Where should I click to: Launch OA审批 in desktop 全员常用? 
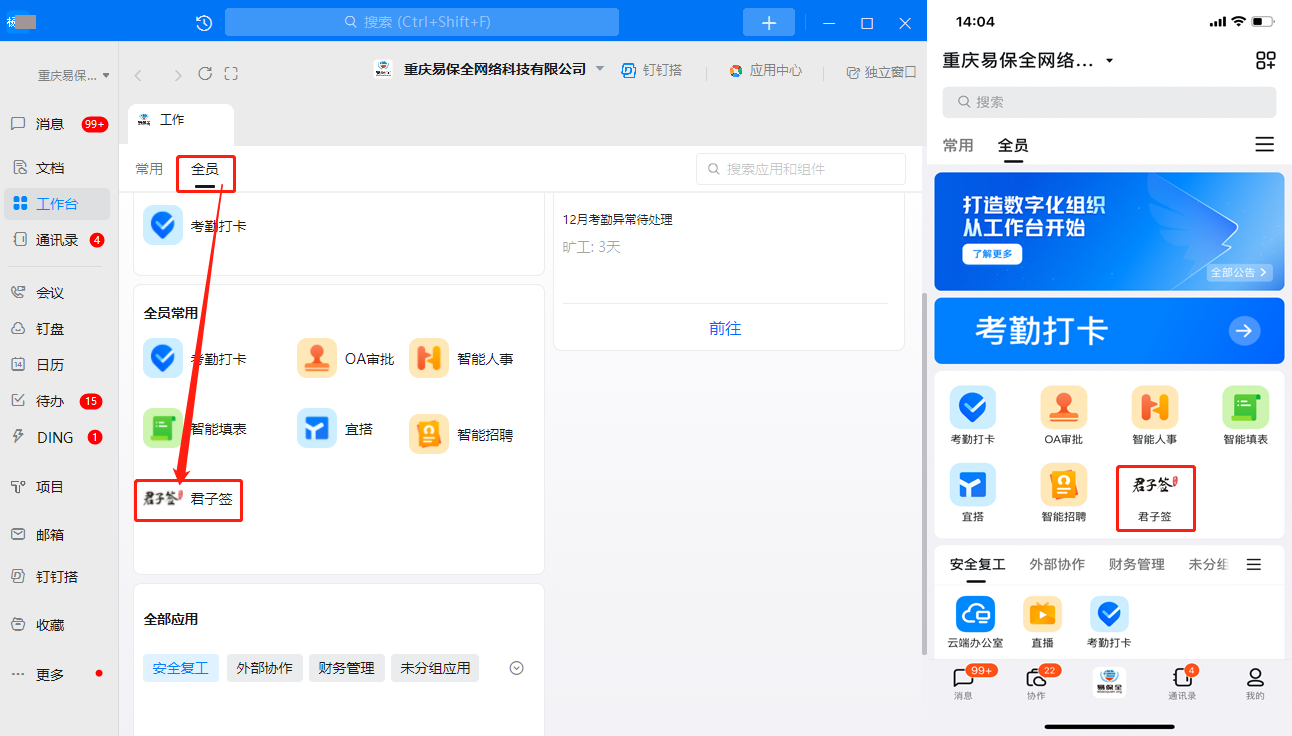click(346, 359)
